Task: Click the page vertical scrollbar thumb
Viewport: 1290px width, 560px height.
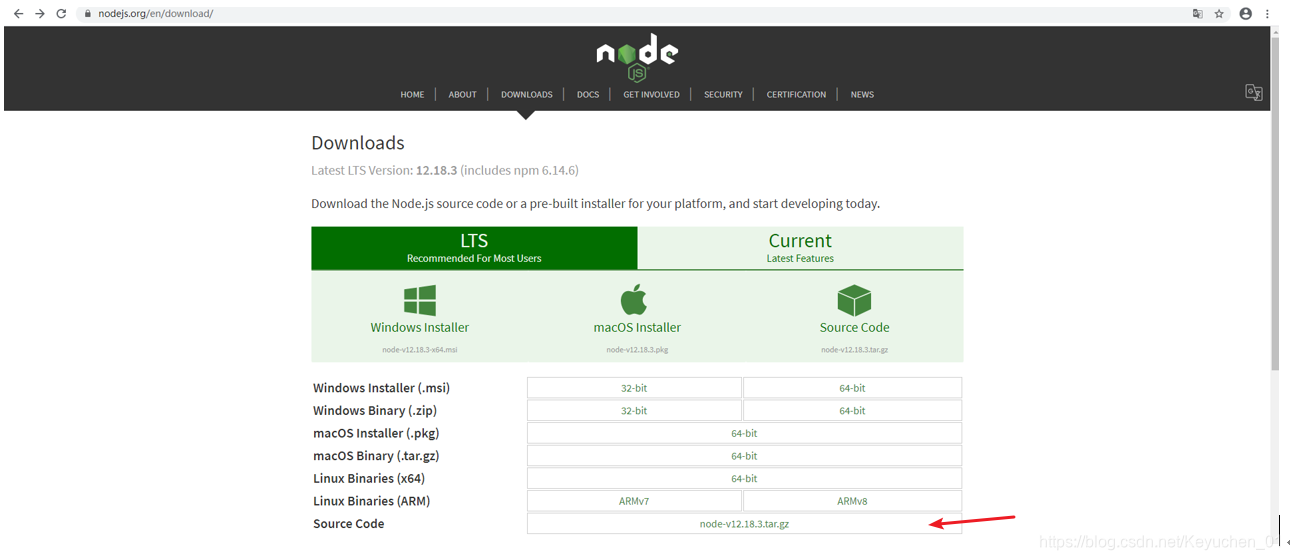Action: click(x=1275, y=205)
